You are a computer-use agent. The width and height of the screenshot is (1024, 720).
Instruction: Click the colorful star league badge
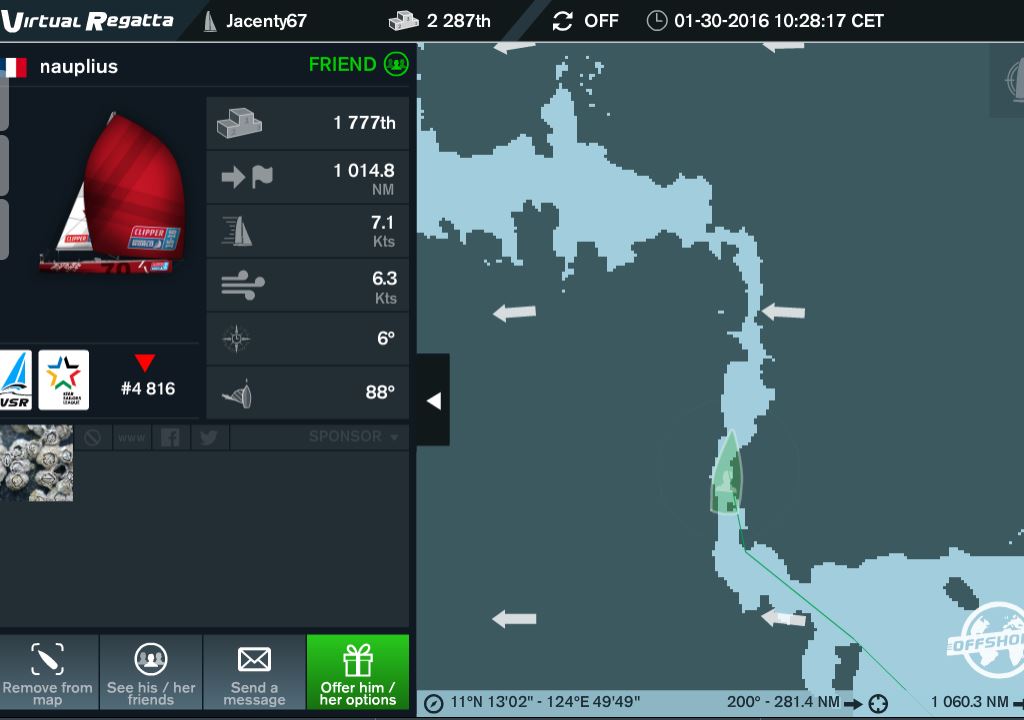coord(63,380)
